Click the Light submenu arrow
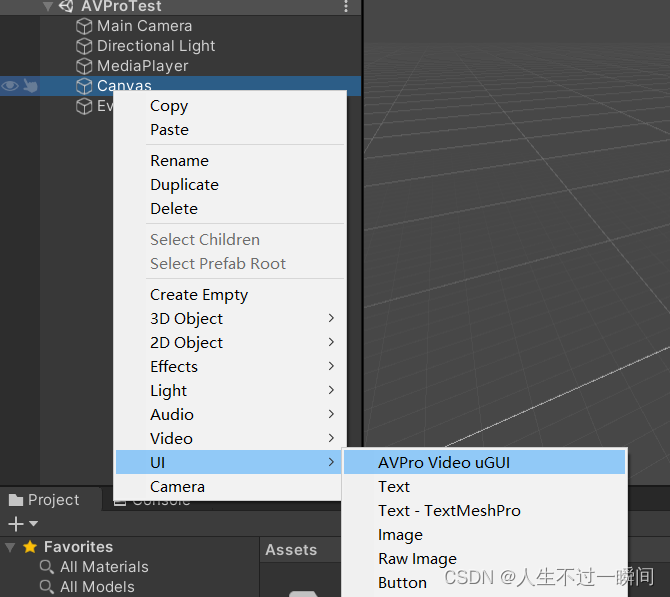This screenshot has width=670, height=597. coord(331,390)
